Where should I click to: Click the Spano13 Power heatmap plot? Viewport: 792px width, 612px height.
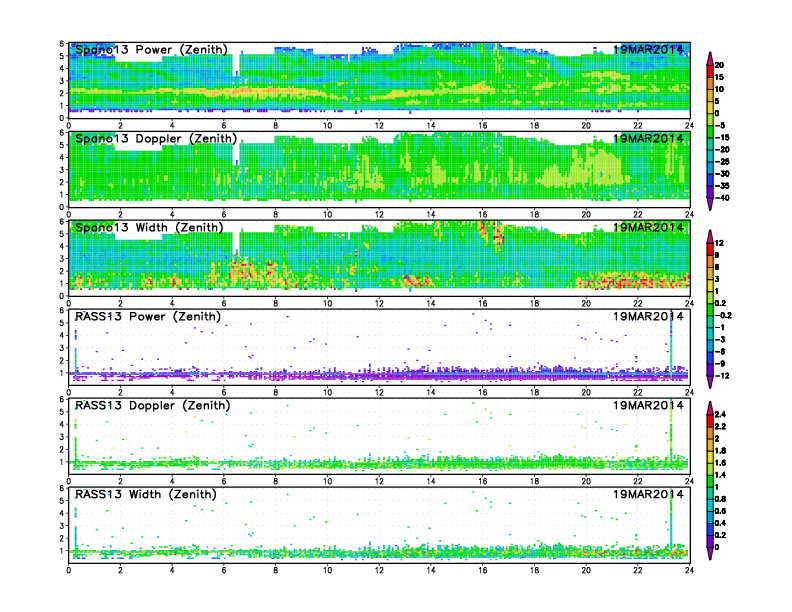379,80
